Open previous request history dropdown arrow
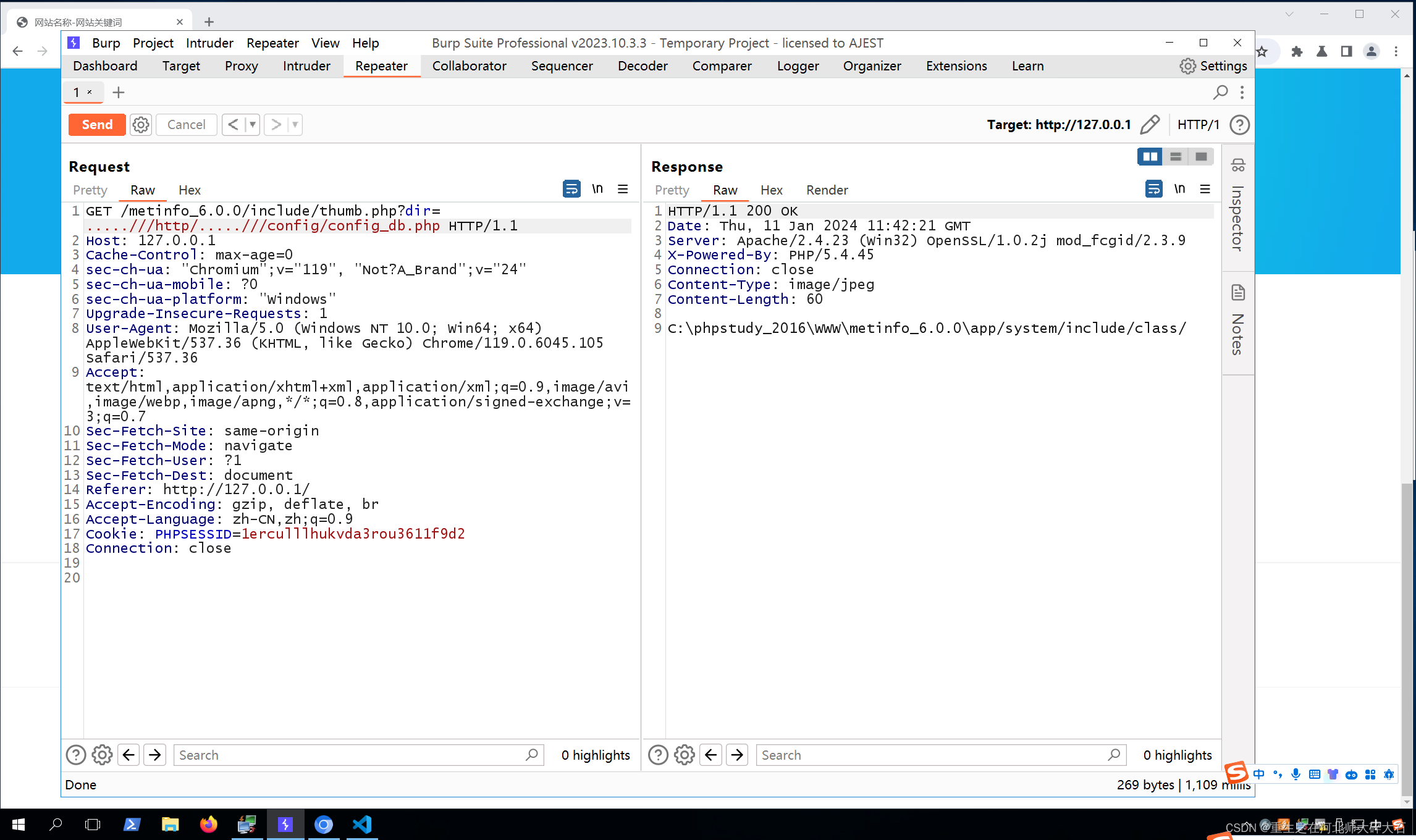 tap(251, 125)
